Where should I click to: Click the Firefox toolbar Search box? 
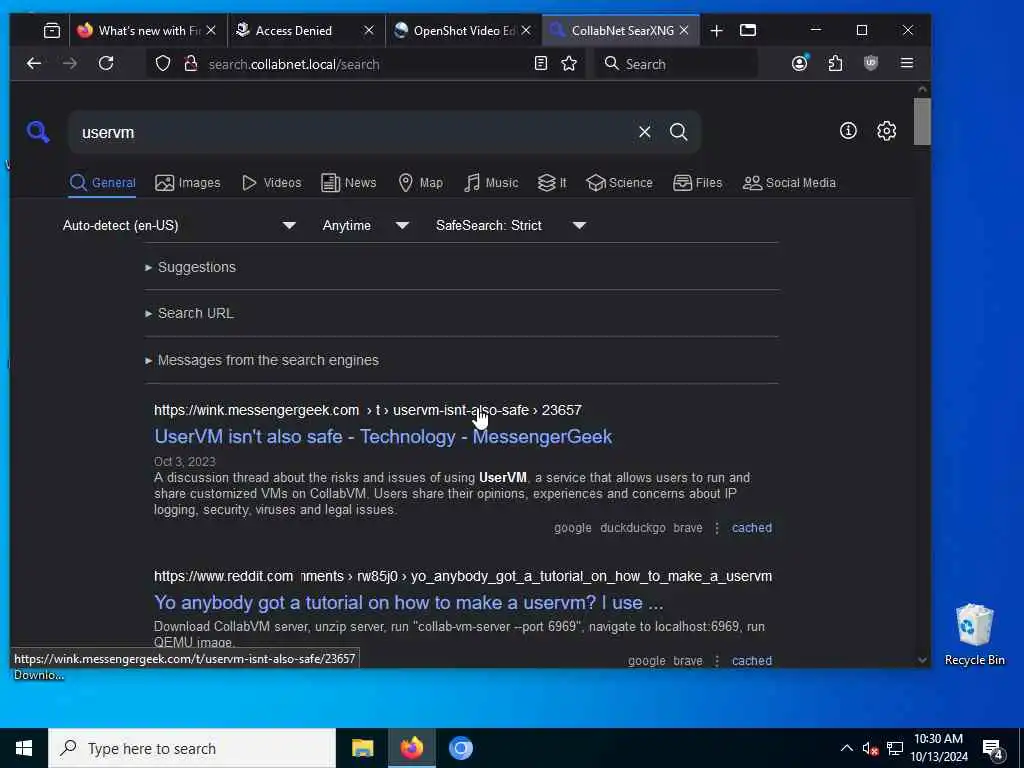[x=676, y=63]
